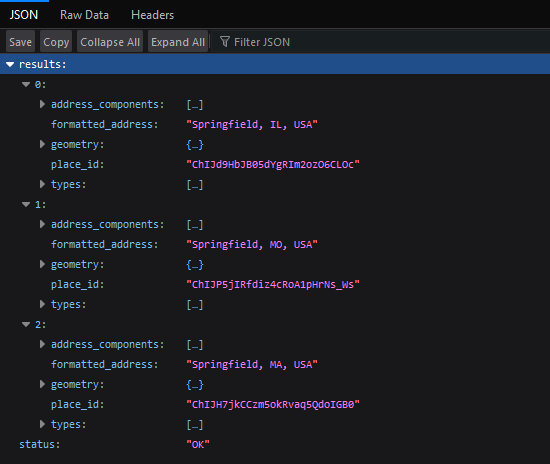Expand address_components under item 0
The width and height of the screenshot is (550, 464).
42,104
